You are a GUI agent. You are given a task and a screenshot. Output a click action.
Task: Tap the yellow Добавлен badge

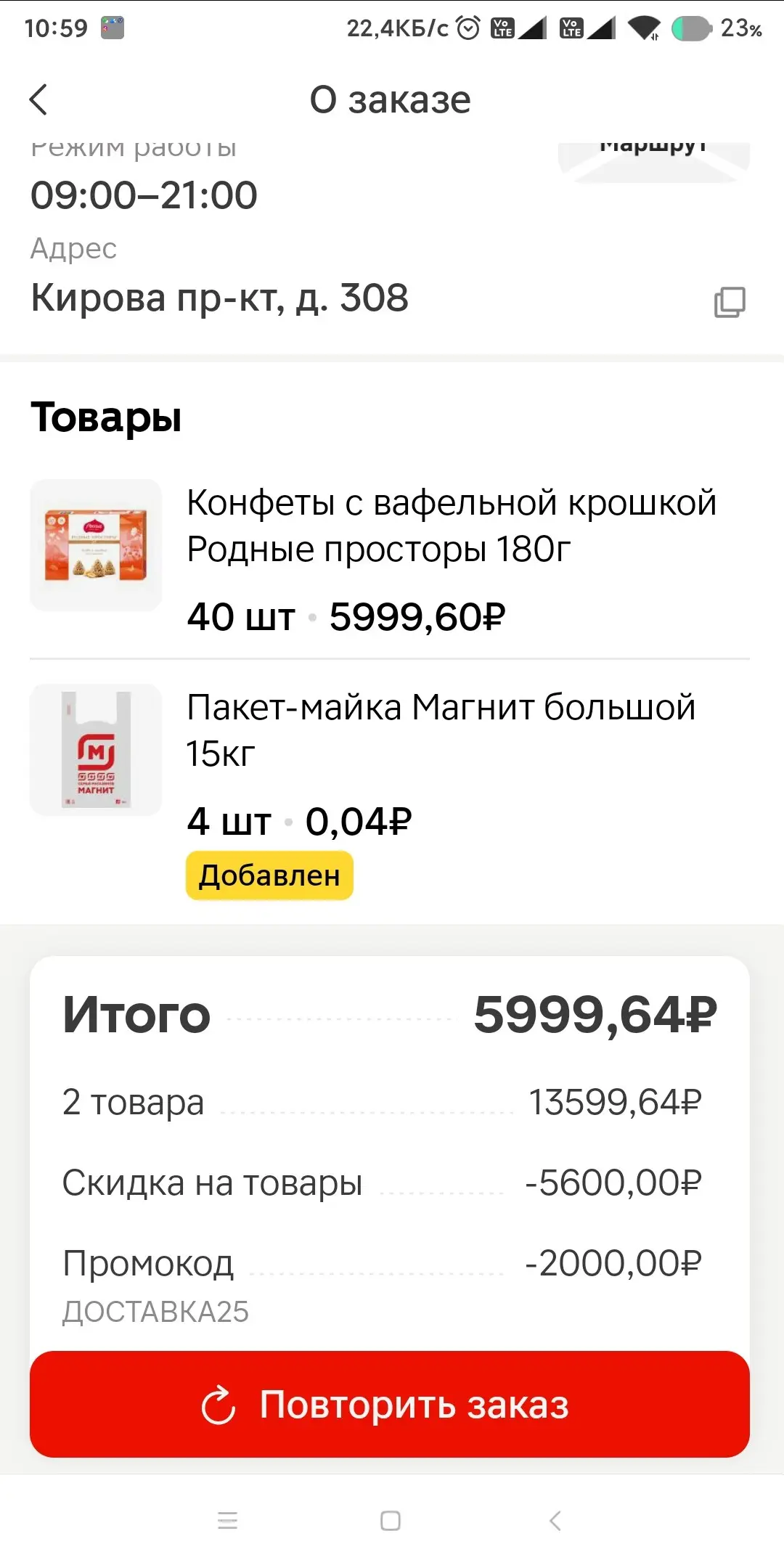coord(269,875)
